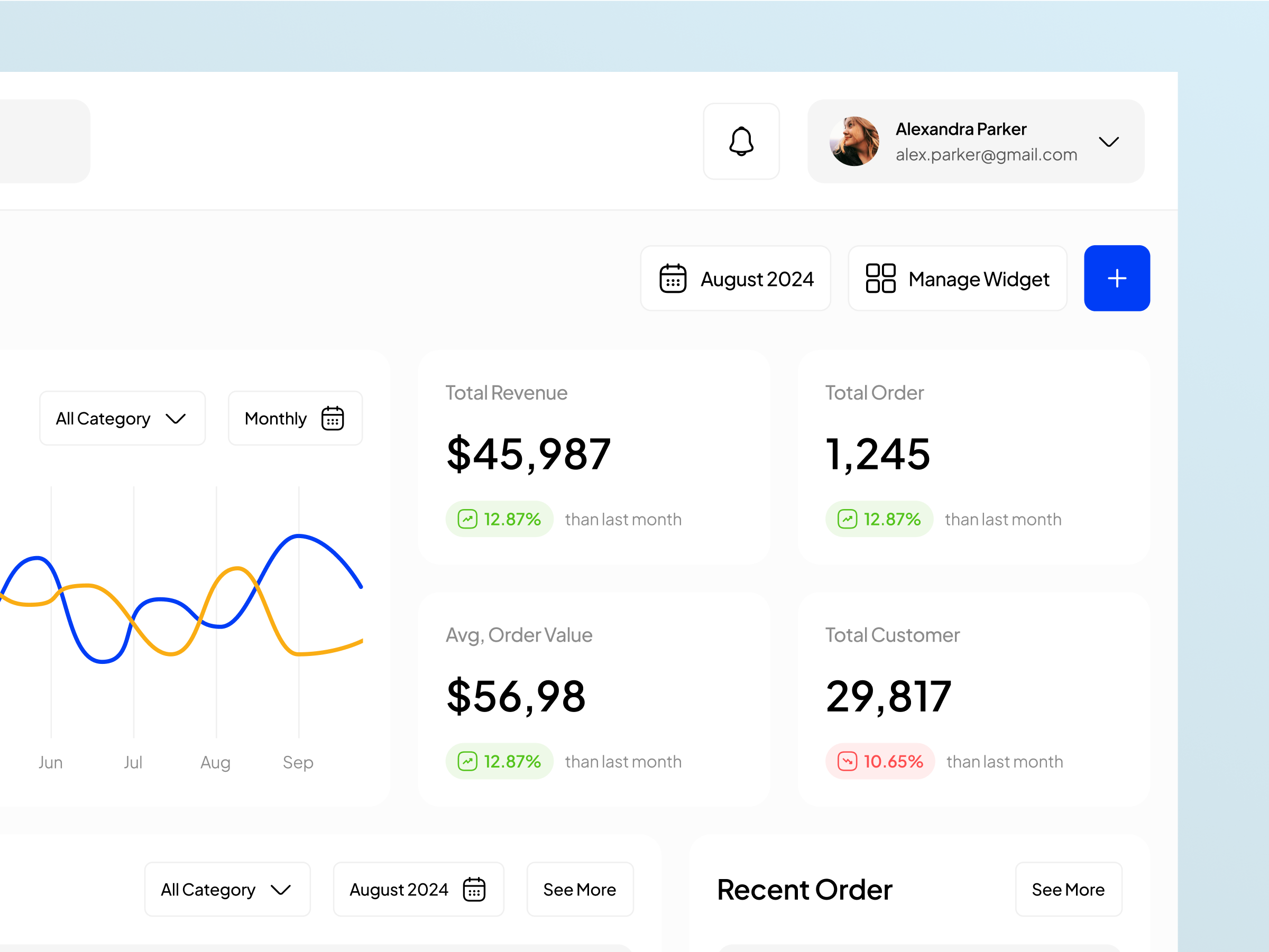This screenshot has width=1269, height=952.
Task: Click See More next to Recent Order
Action: (x=1068, y=889)
